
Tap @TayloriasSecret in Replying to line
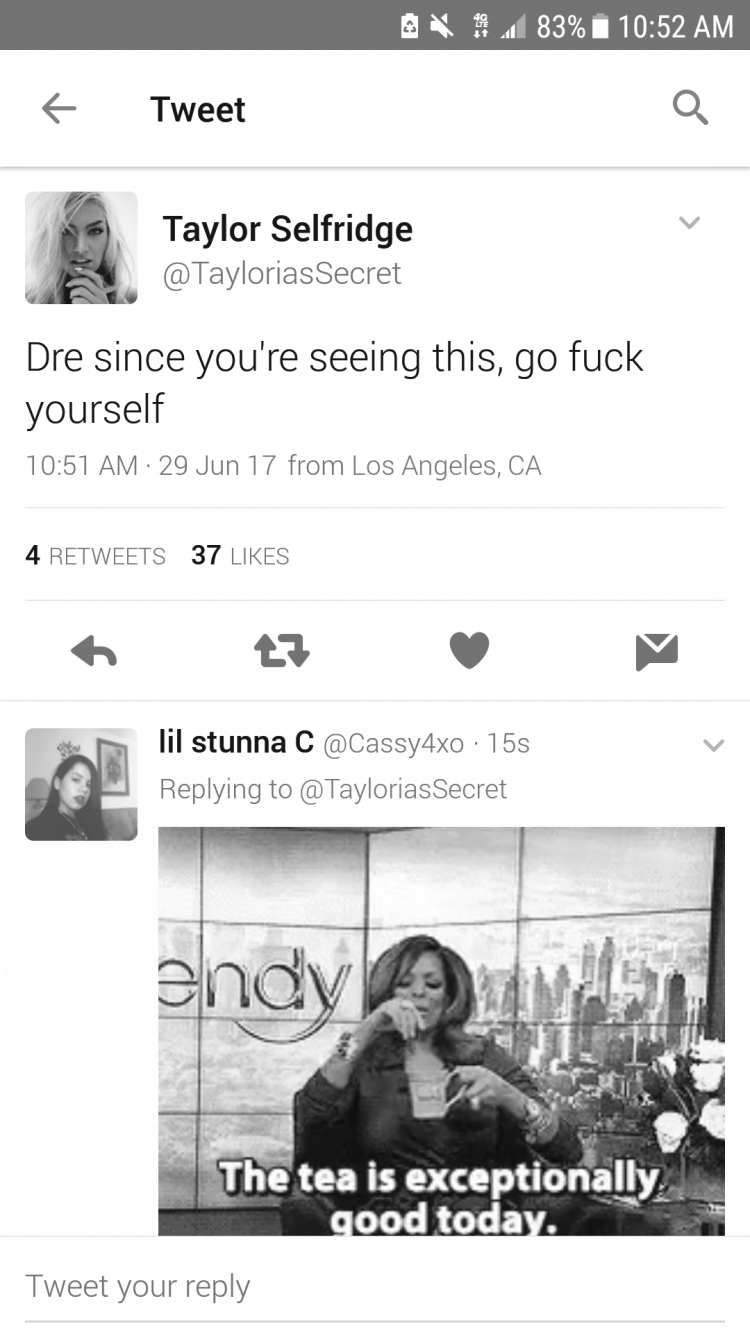[x=403, y=789]
